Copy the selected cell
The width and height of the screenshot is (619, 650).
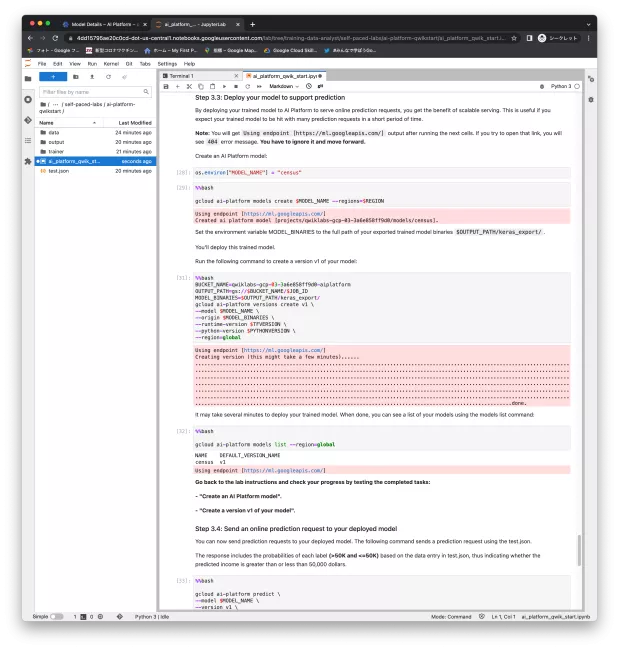[x=201, y=86]
